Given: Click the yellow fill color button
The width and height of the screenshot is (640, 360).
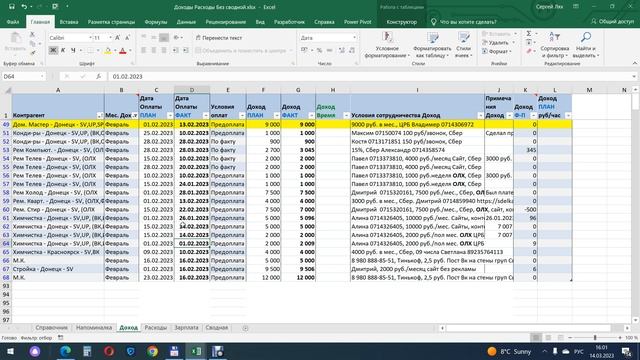Looking at the screenshot, I should click(108, 50).
